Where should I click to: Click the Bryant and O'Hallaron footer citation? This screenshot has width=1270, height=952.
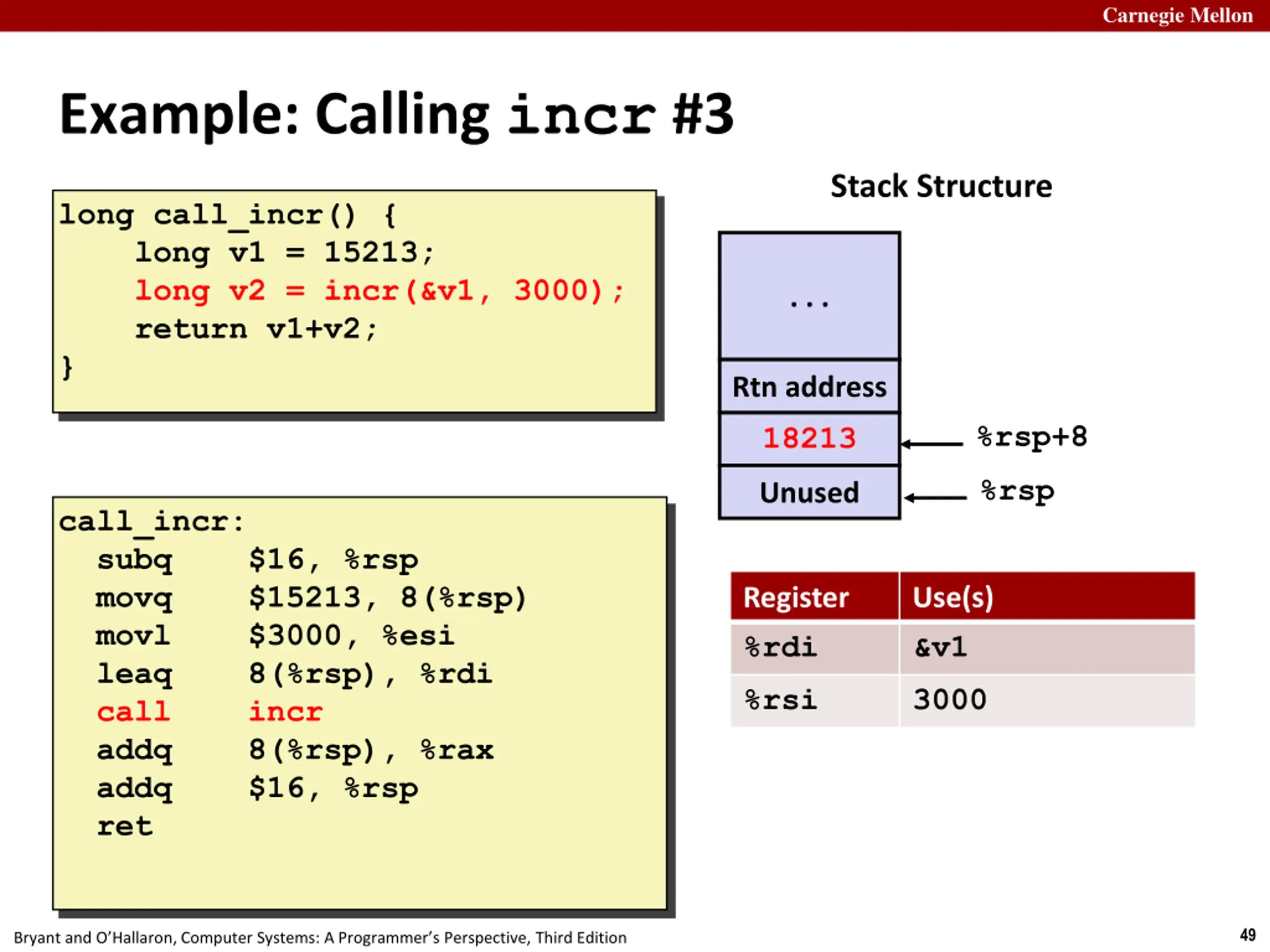320,938
